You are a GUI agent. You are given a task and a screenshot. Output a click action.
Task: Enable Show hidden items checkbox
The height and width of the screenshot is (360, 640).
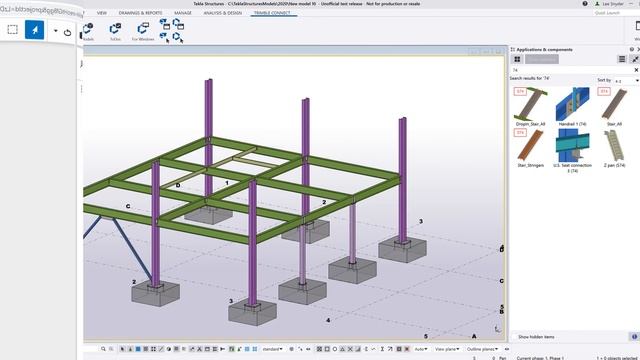tap(515, 337)
